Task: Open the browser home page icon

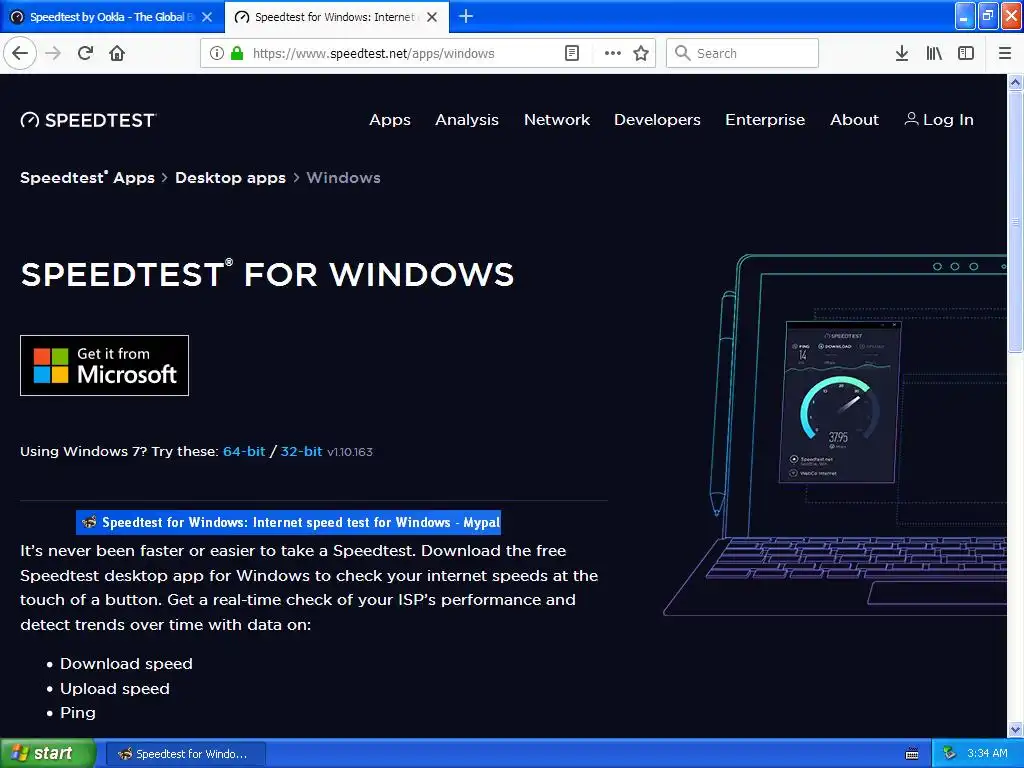Action: [x=117, y=53]
